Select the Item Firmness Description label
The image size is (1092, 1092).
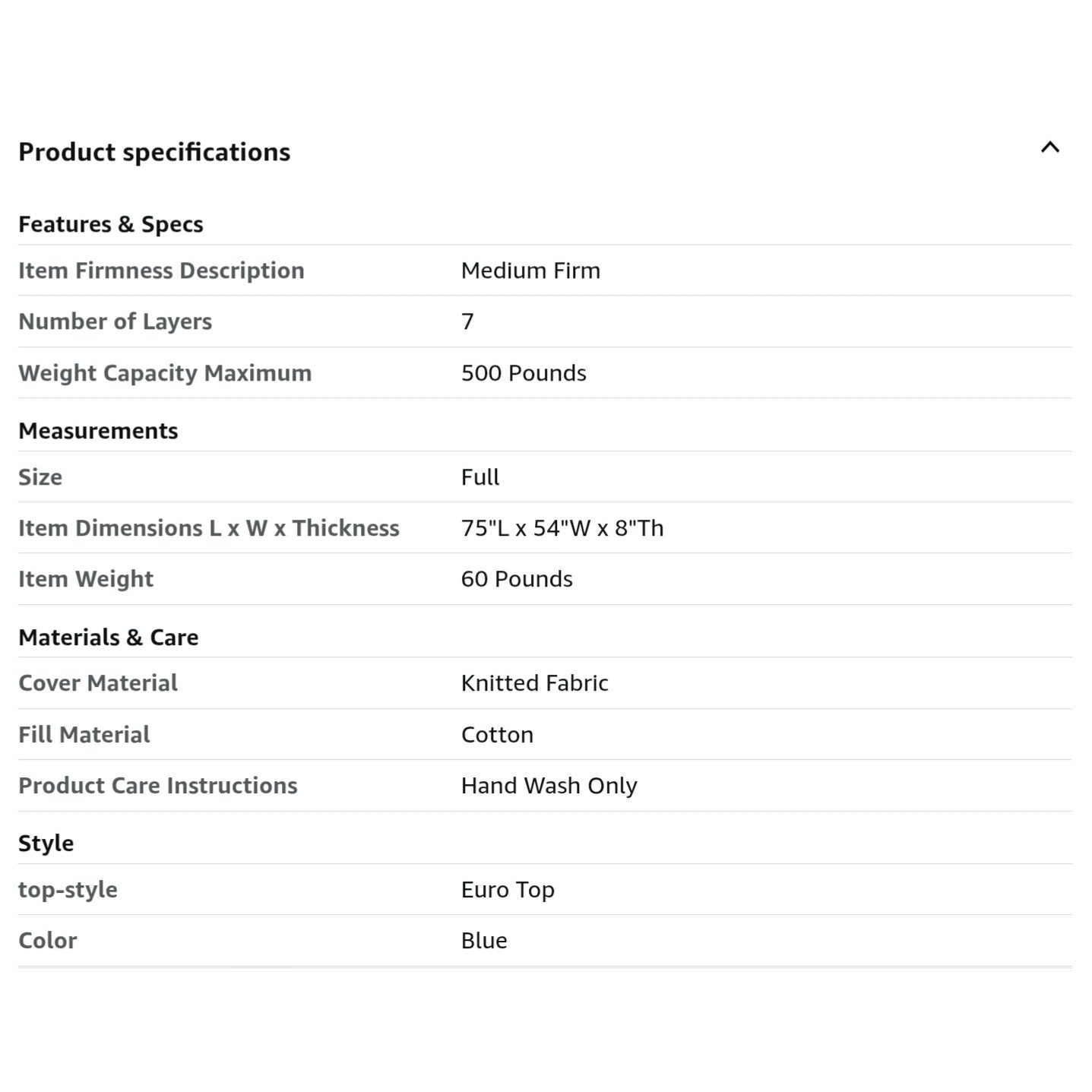click(x=161, y=271)
